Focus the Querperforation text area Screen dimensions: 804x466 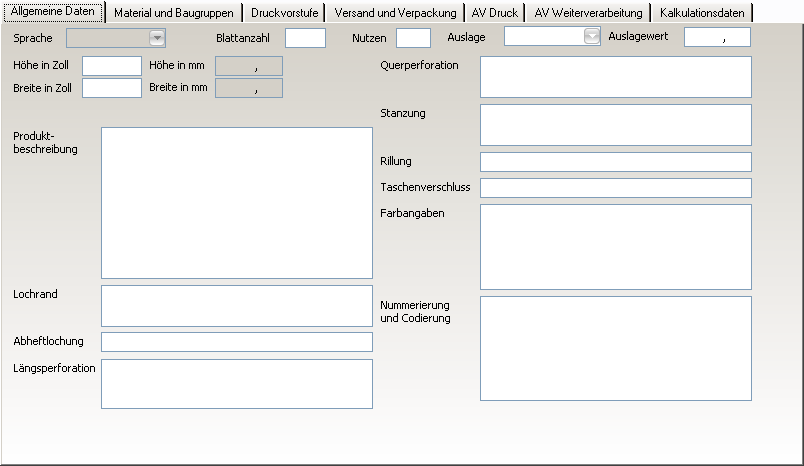615,77
